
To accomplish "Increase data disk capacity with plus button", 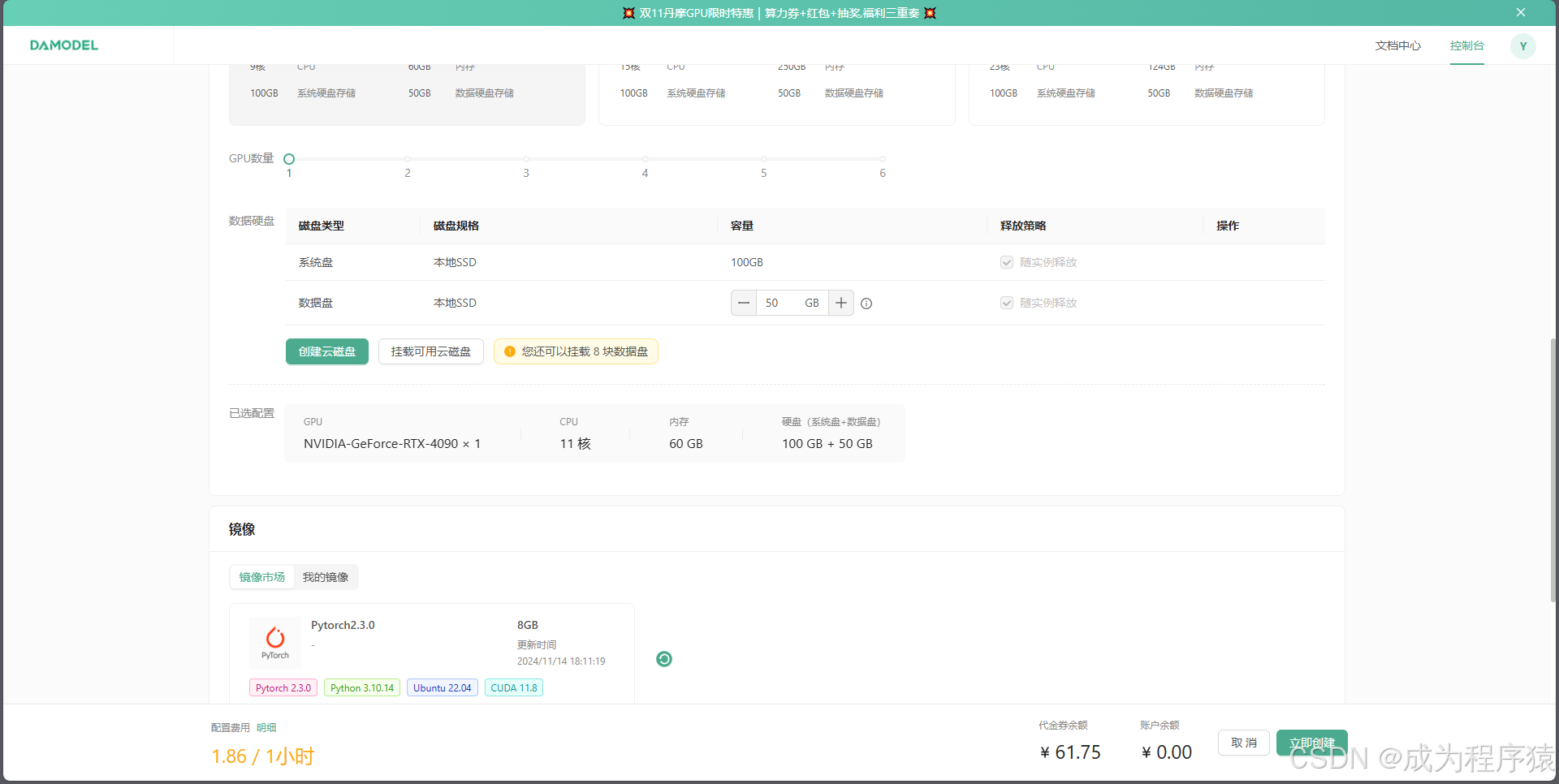I will [x=841, y=303].
